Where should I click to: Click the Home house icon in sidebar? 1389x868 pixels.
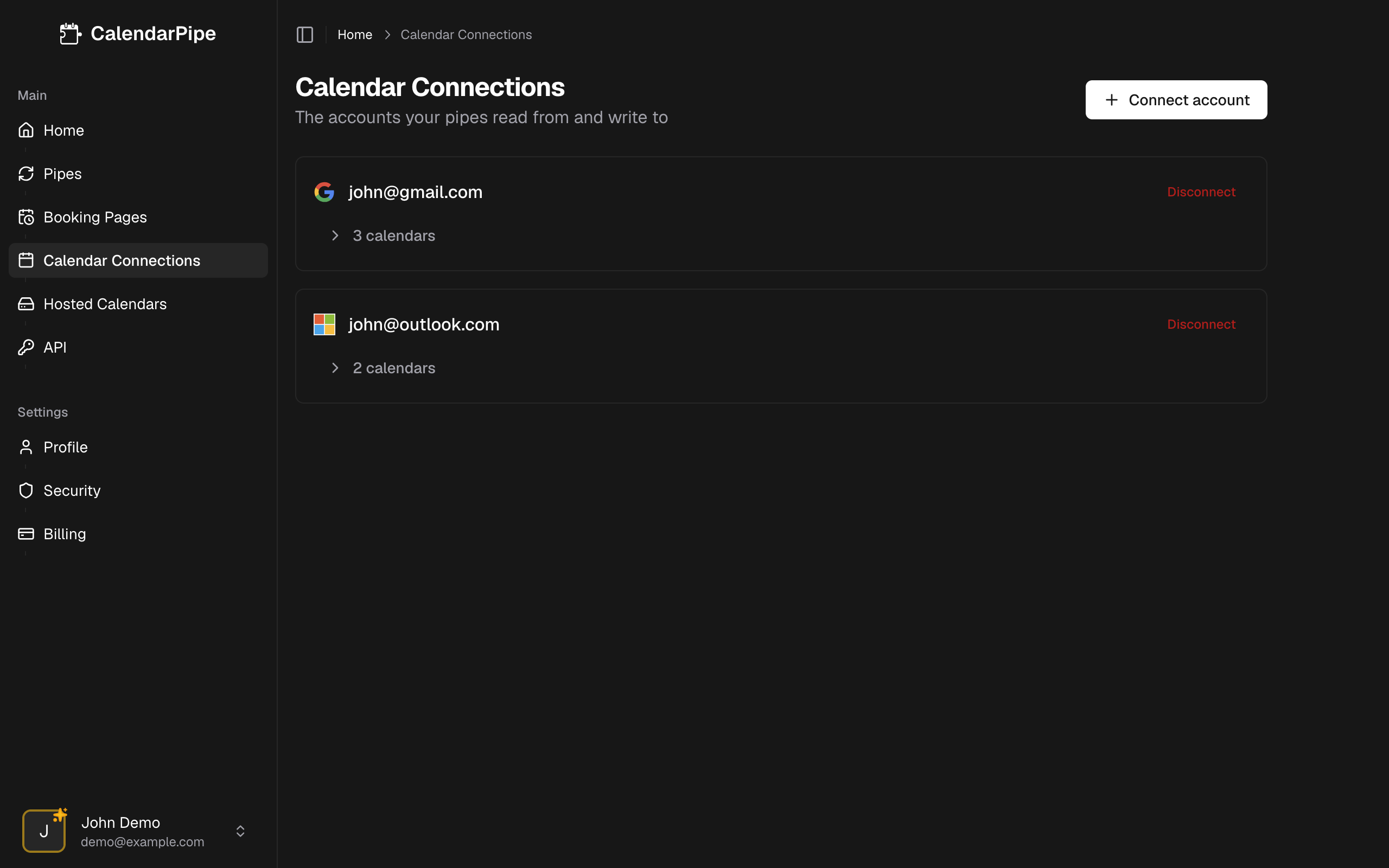26,130
